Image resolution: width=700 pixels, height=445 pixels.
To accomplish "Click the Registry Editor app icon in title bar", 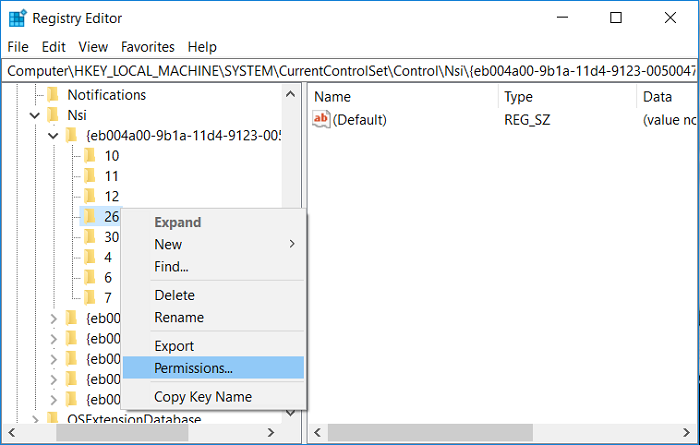I will click(x=17, y=18).
